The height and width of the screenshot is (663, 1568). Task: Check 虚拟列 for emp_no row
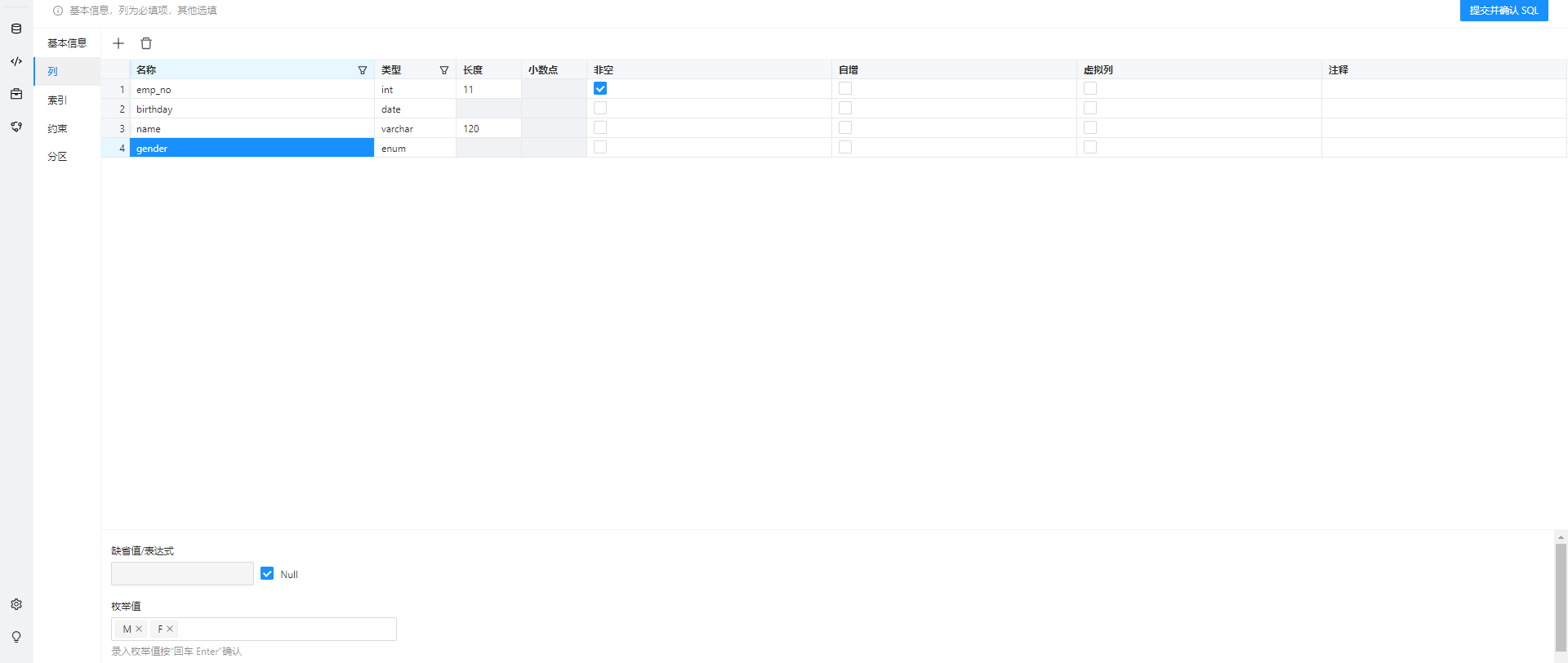(x=1090, y=88)
